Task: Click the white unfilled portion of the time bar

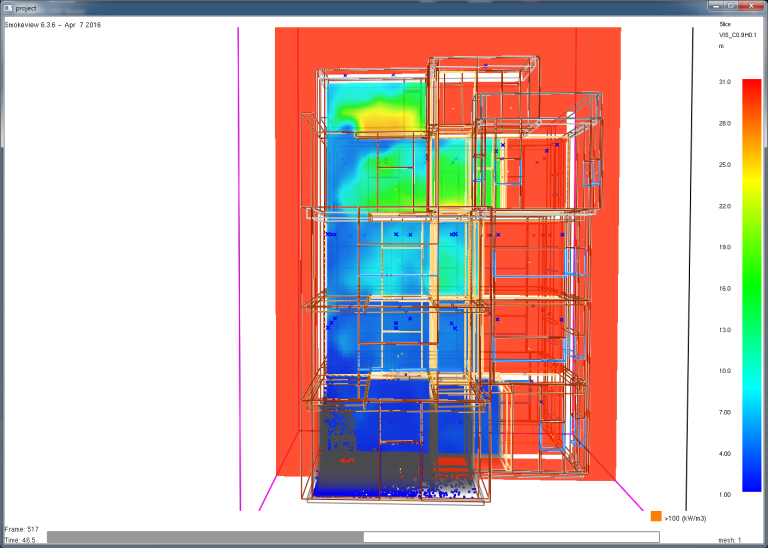Action: pos(511,537)
